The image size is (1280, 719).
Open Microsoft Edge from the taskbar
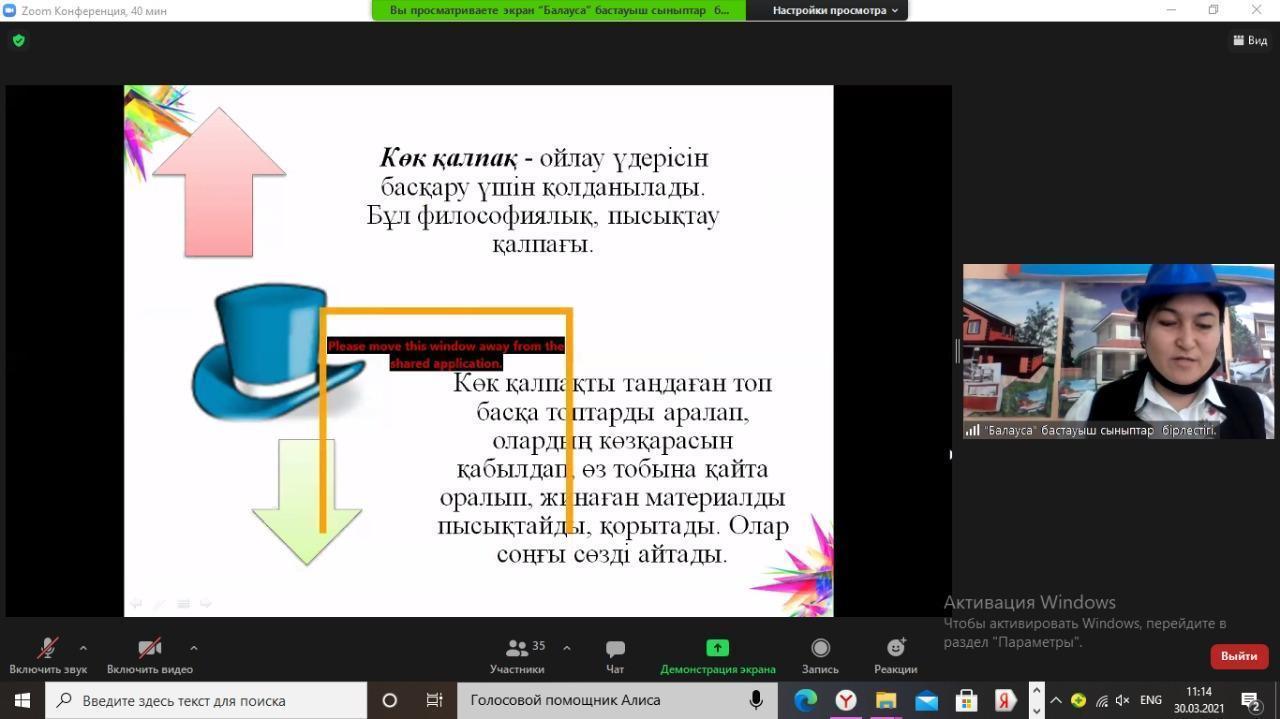(x=805, y=700)
